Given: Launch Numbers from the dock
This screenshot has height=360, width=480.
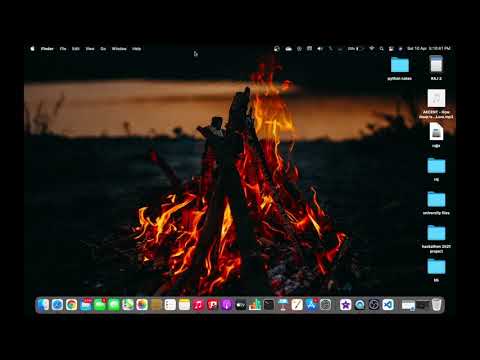Looking at the screenshot, I should click(255, 305).
